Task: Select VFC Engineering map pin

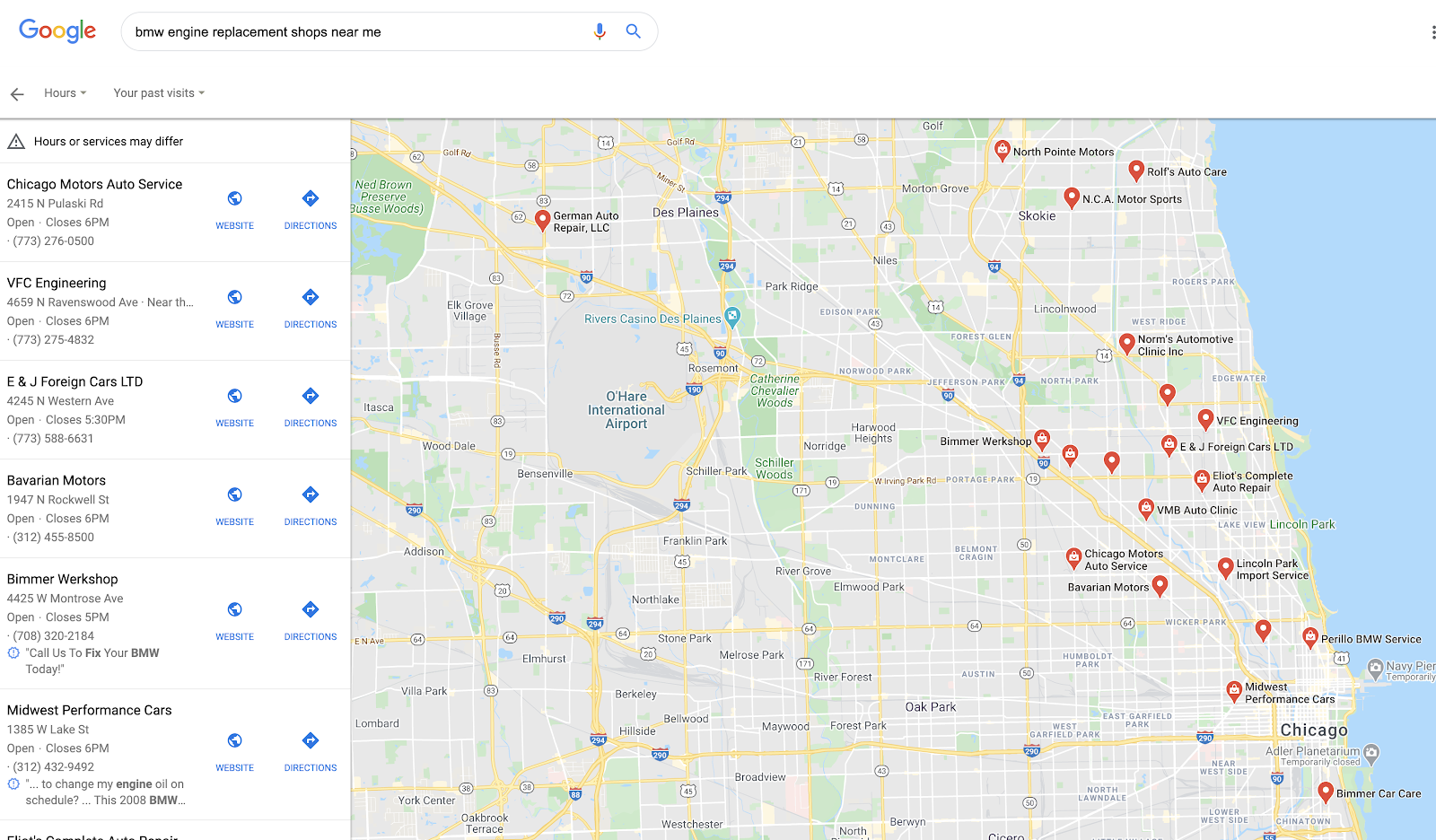Action: click(1206, 419)
